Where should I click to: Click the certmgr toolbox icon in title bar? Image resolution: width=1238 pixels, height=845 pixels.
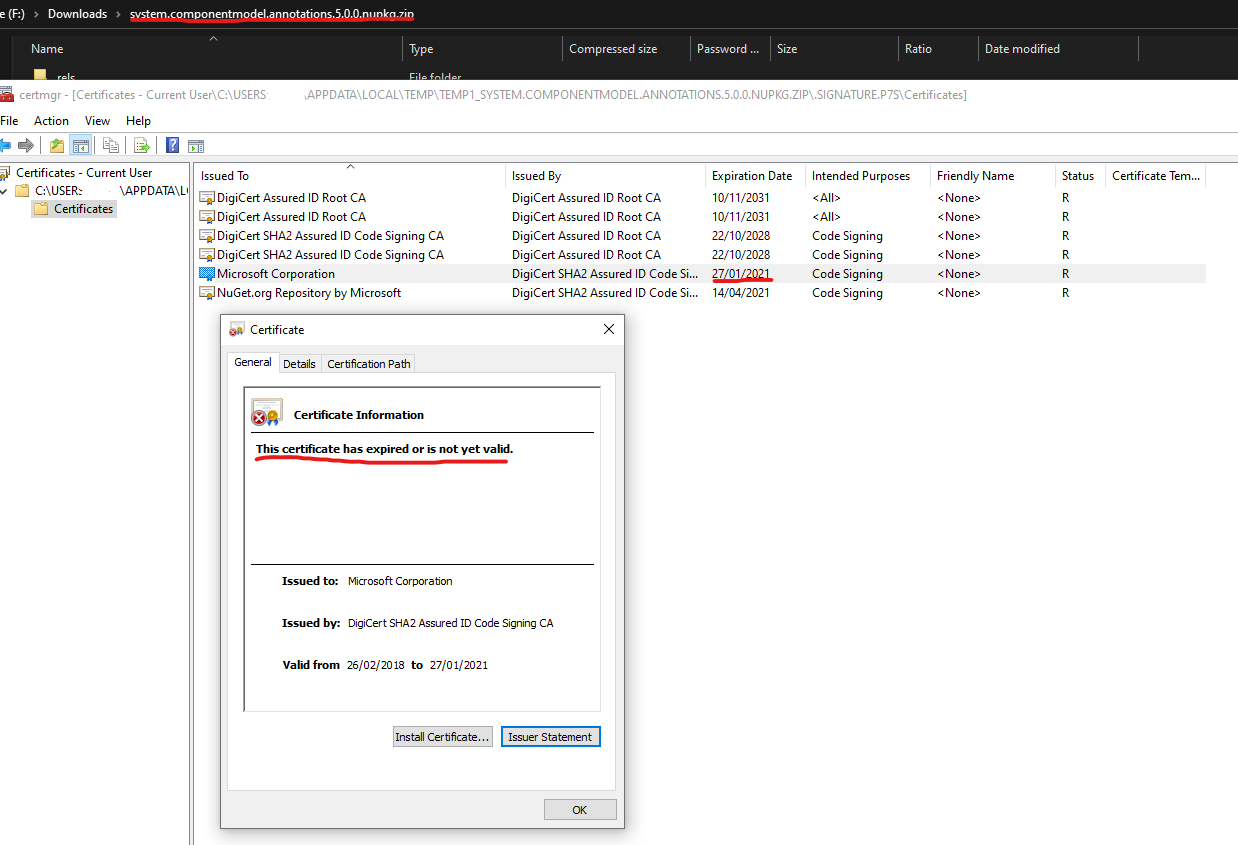[x=7, y=95]
